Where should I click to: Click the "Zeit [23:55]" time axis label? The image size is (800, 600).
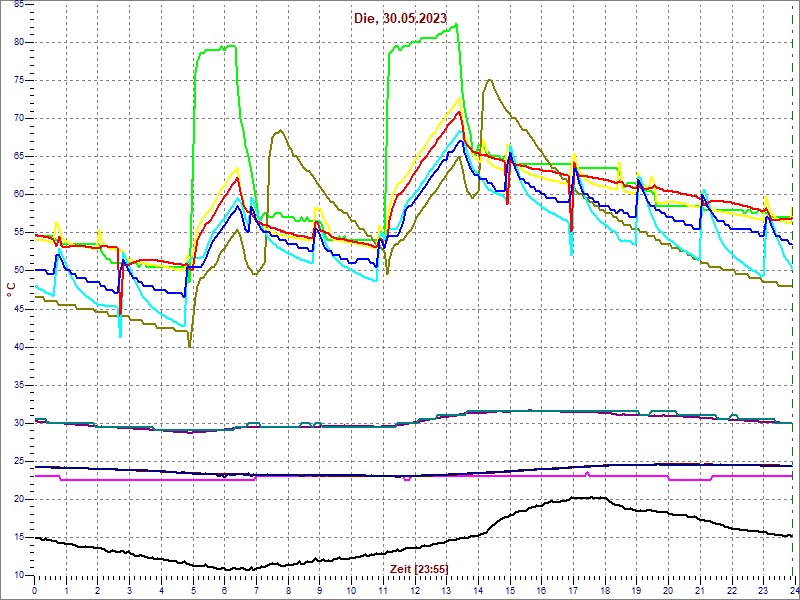click(419, 568)
